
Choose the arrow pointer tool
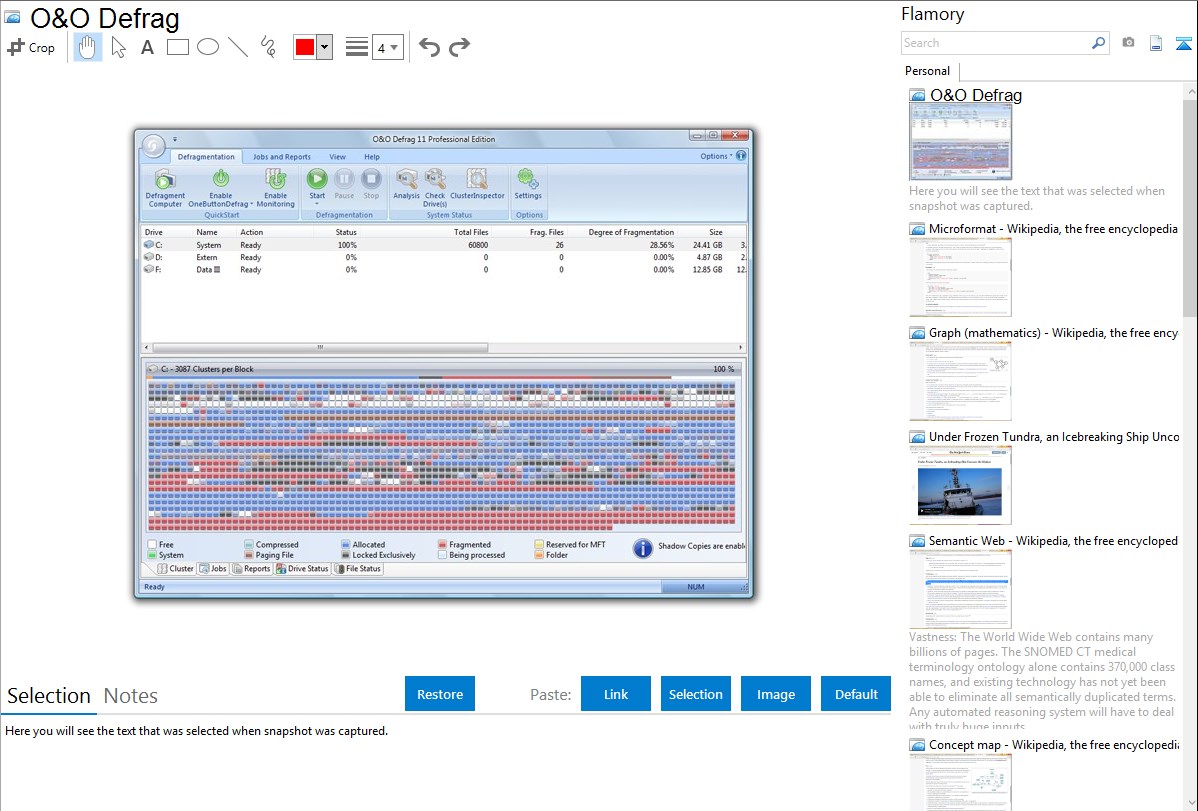tap(118, 47)
